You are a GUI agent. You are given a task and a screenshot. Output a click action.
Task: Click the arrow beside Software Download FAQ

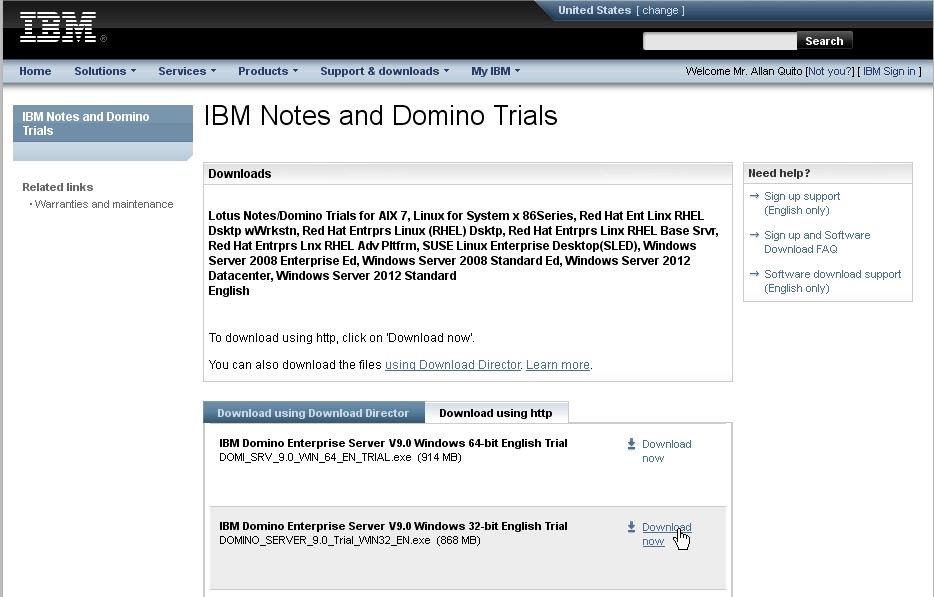click(754, 235)
